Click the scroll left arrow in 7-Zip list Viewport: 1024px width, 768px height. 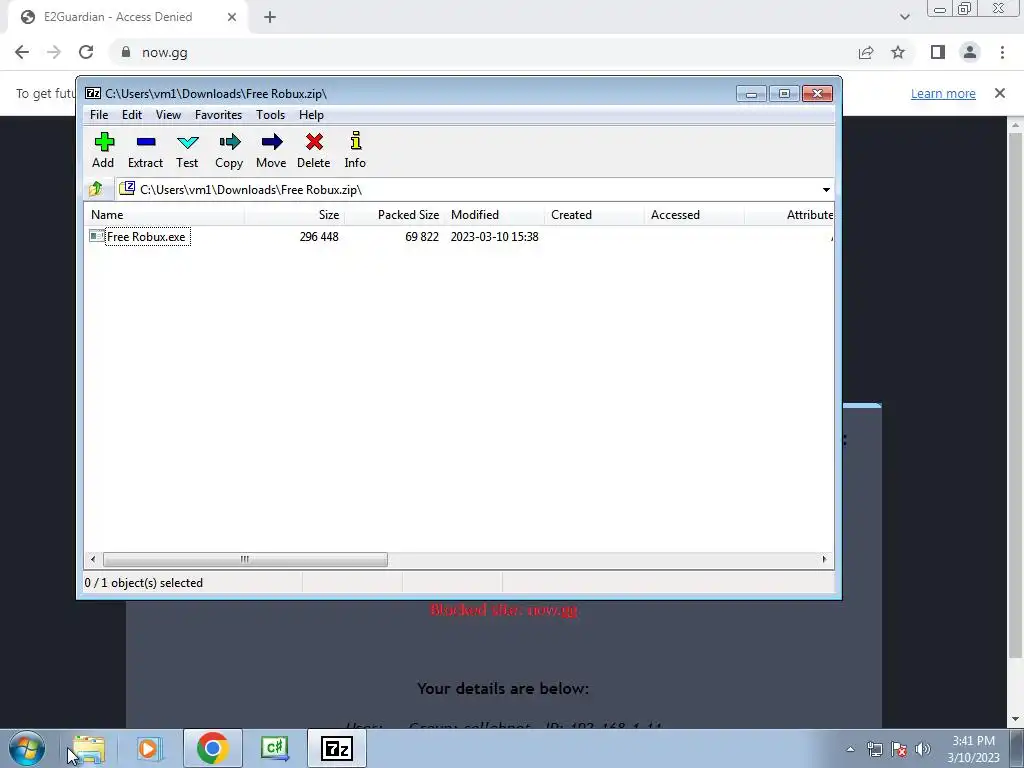93,559
